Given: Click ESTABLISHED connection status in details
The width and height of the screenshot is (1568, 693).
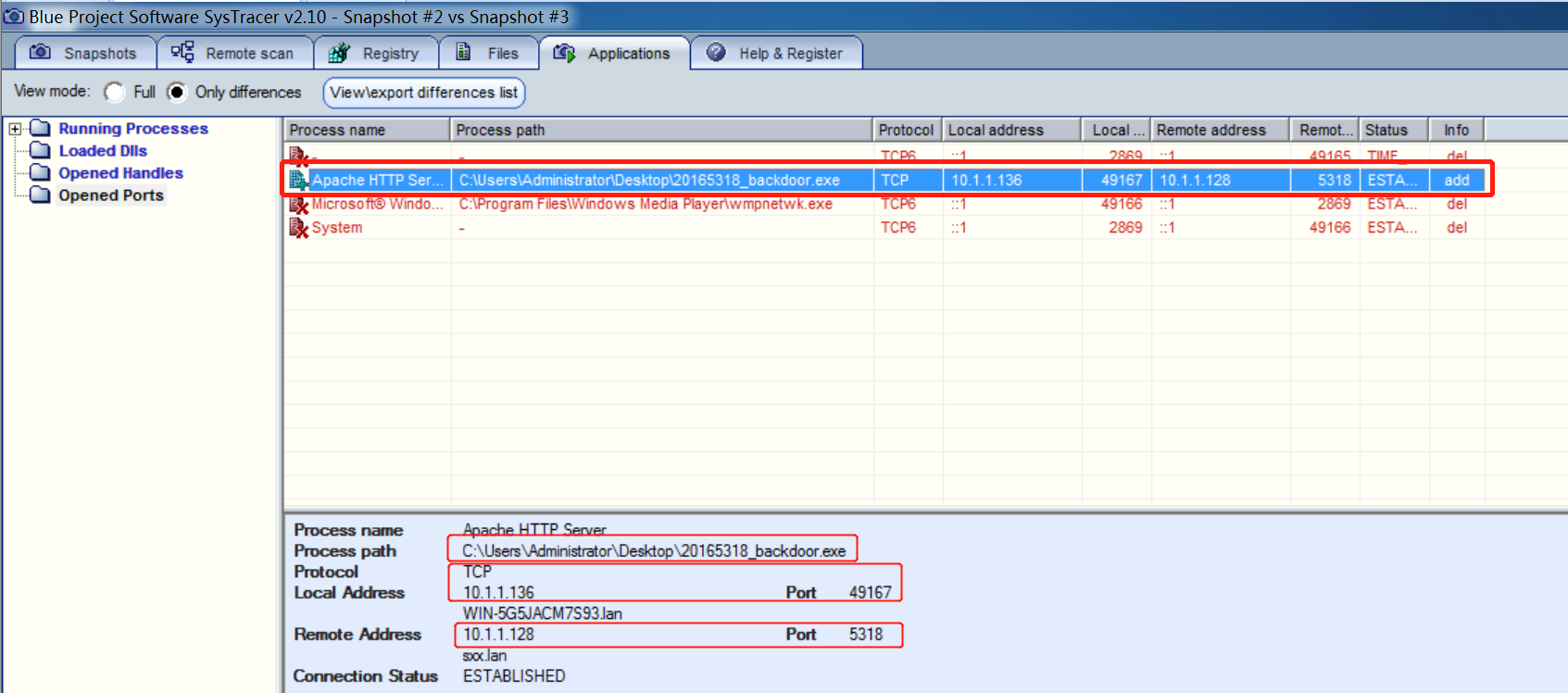Looking at the screenshot, I should coord(514,676).
